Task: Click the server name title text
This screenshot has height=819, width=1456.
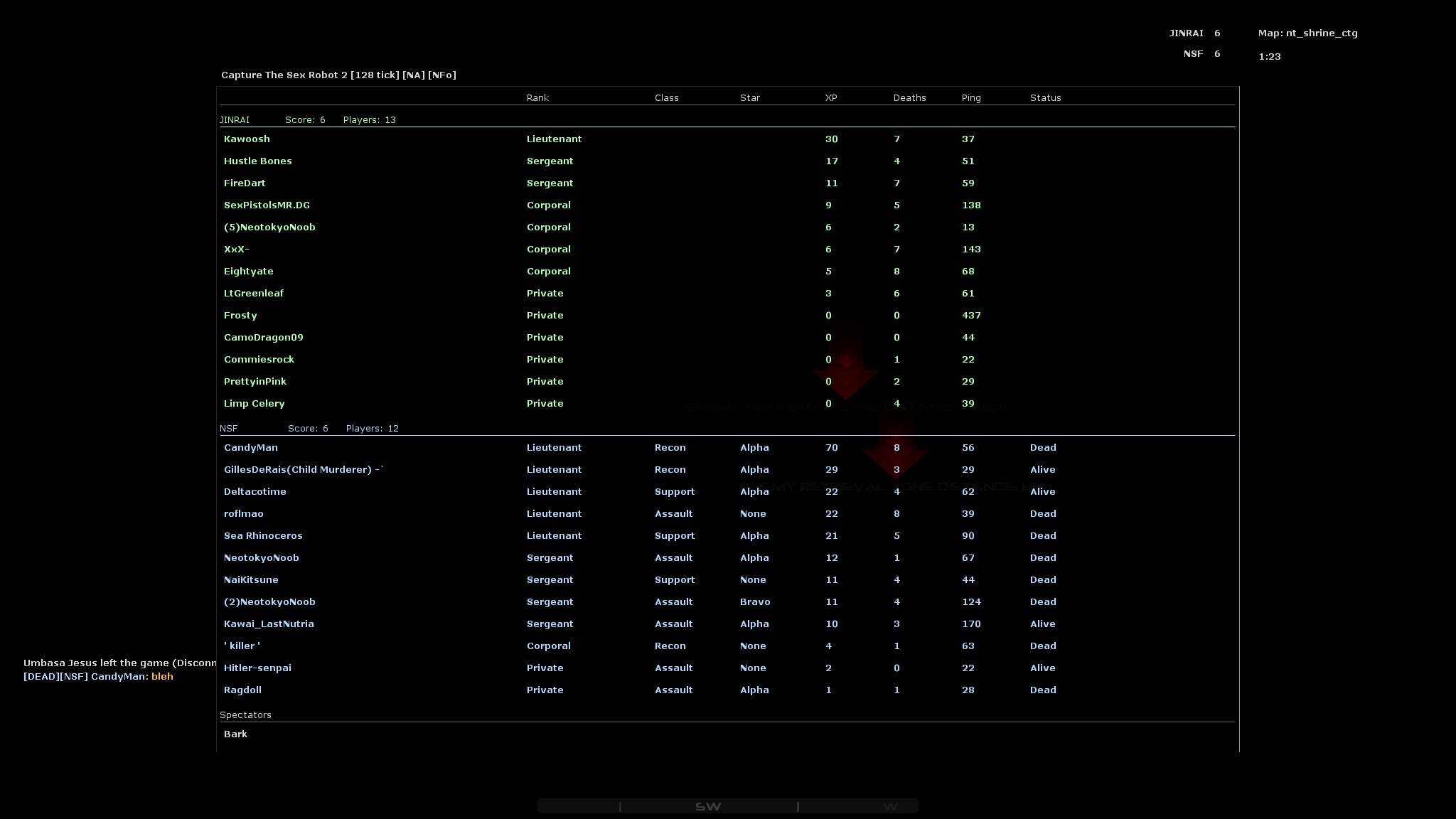Action: 338,75
